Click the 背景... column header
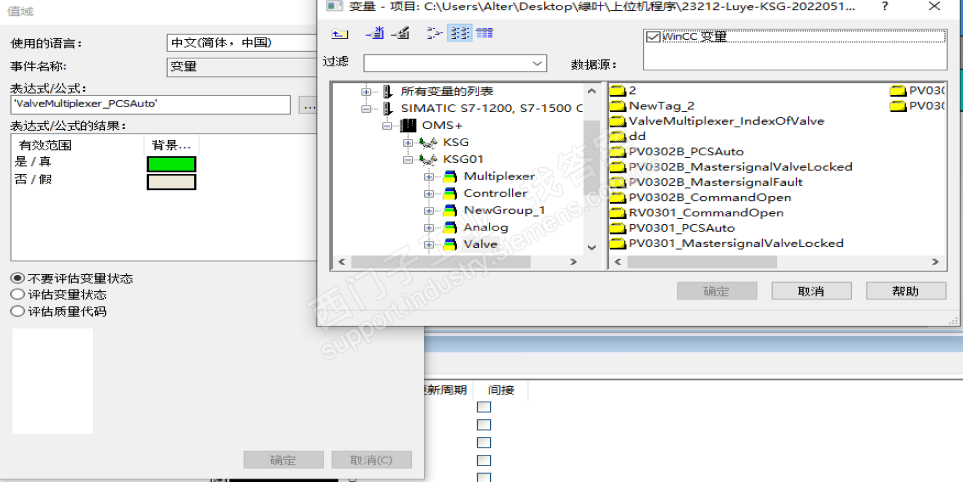The width and height of the screenshot is (963, 482). point(171,146)
